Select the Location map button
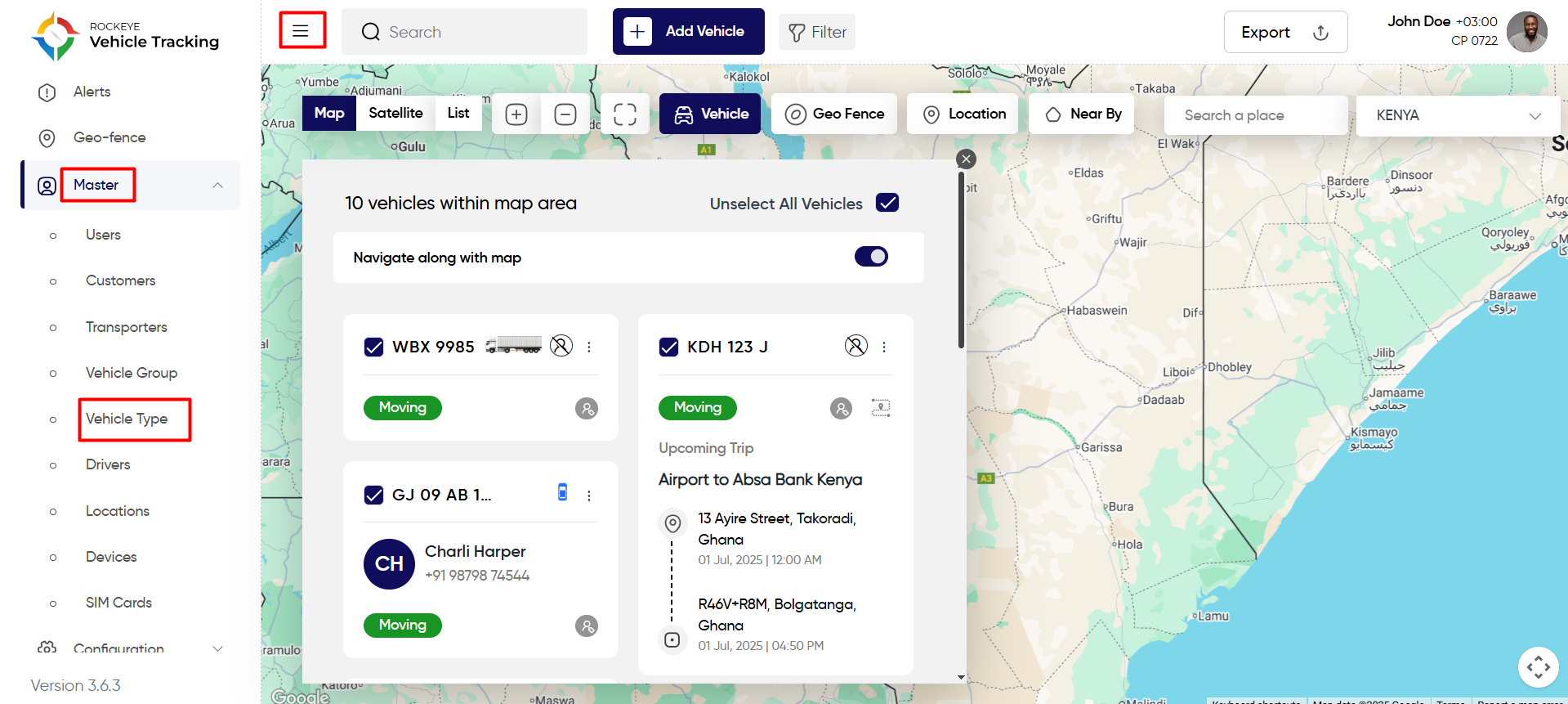The height and width of the screenshot is (704, 1568). click(x=963, y=114)
